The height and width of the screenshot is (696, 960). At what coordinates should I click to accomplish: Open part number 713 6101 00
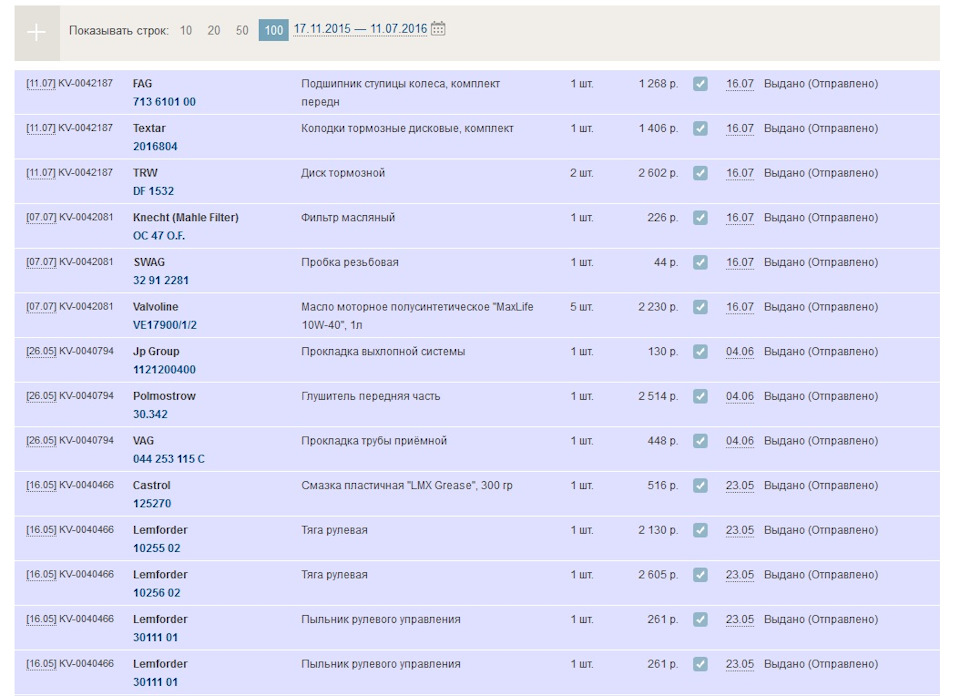pyautogui.click(x=164, y=102)
